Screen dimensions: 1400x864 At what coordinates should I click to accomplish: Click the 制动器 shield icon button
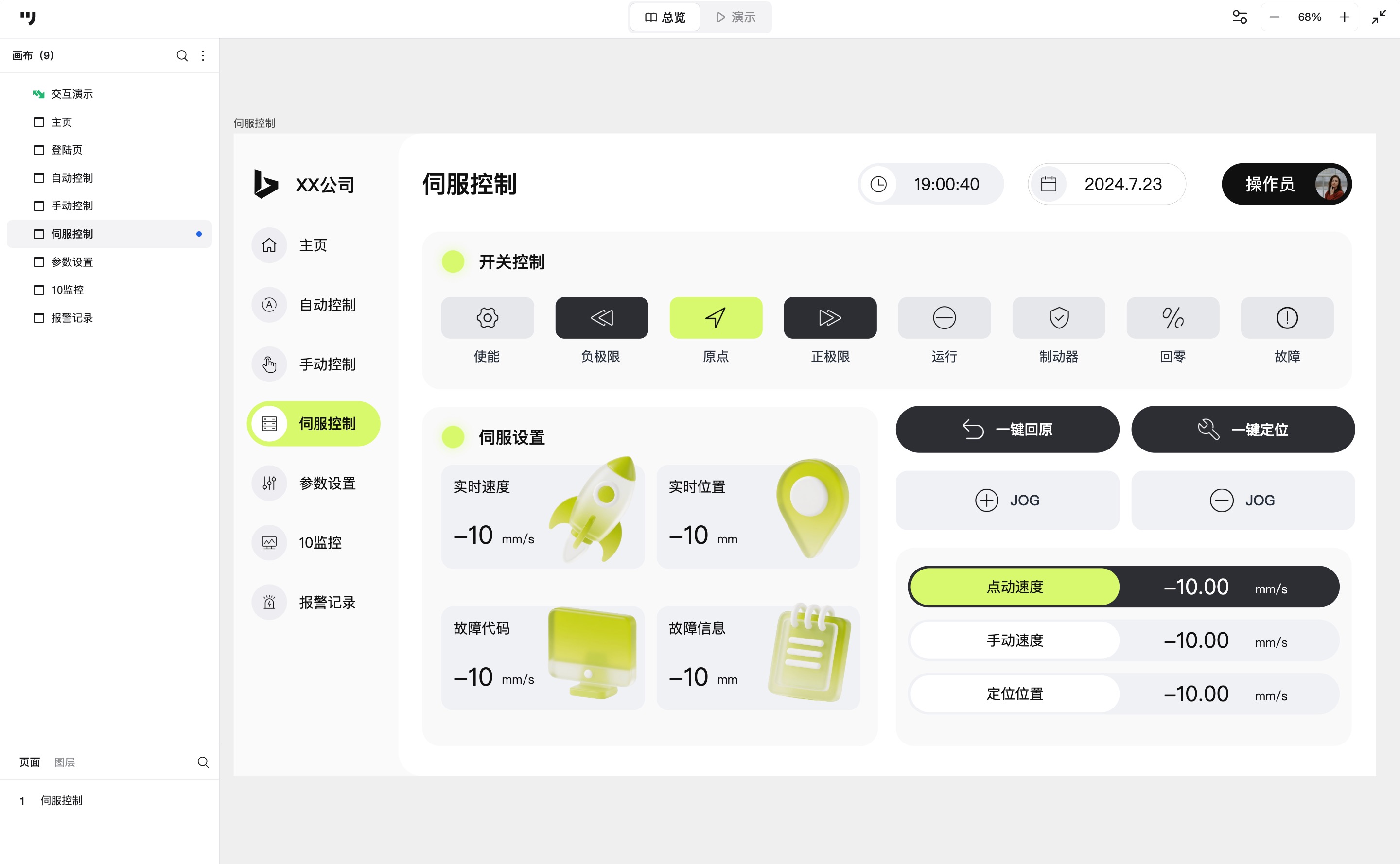(x=1059, y=318)
